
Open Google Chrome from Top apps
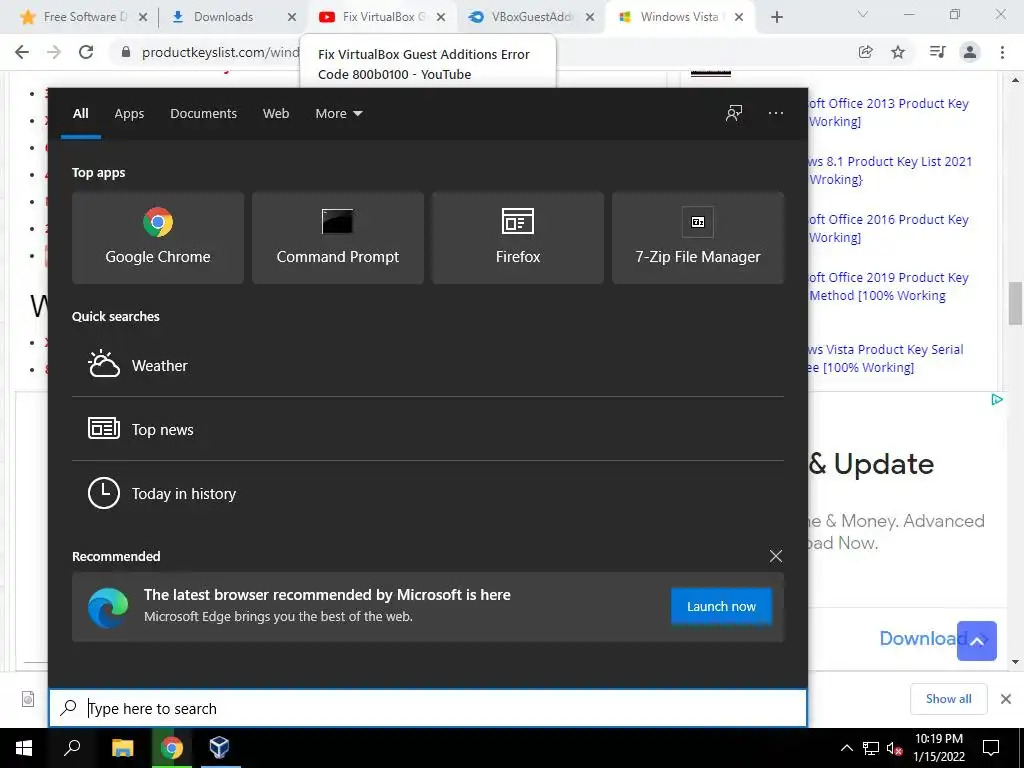point(157,238)
